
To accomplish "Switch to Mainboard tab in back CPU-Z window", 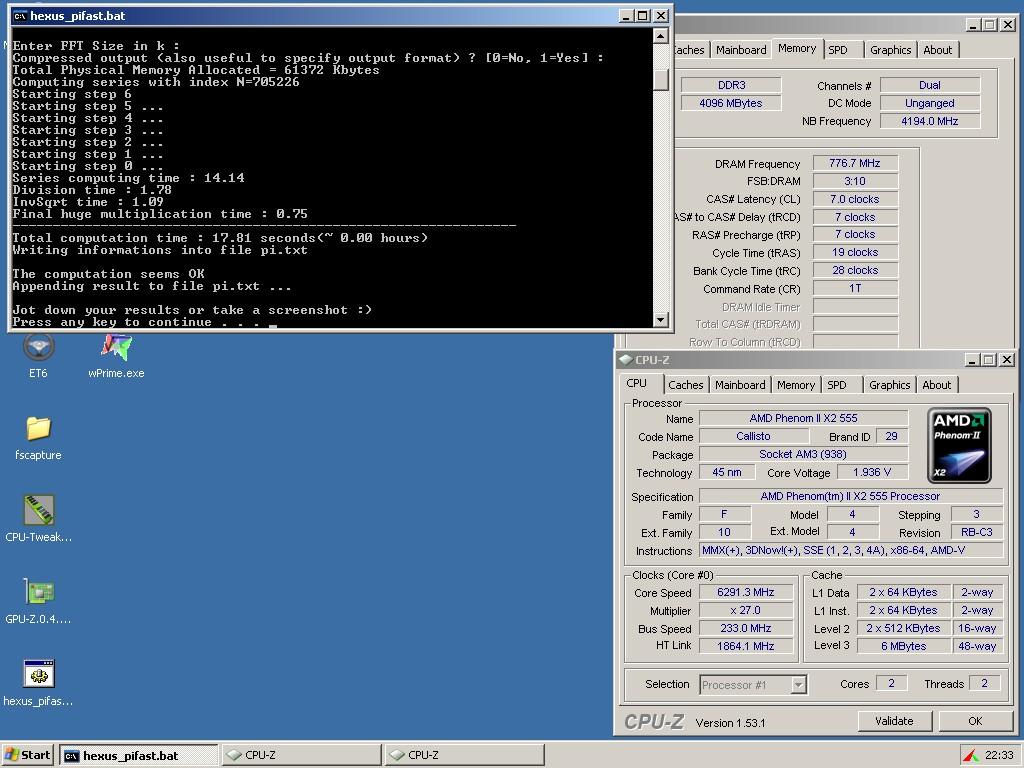I will pyautogui.click(x=741, y=50).
